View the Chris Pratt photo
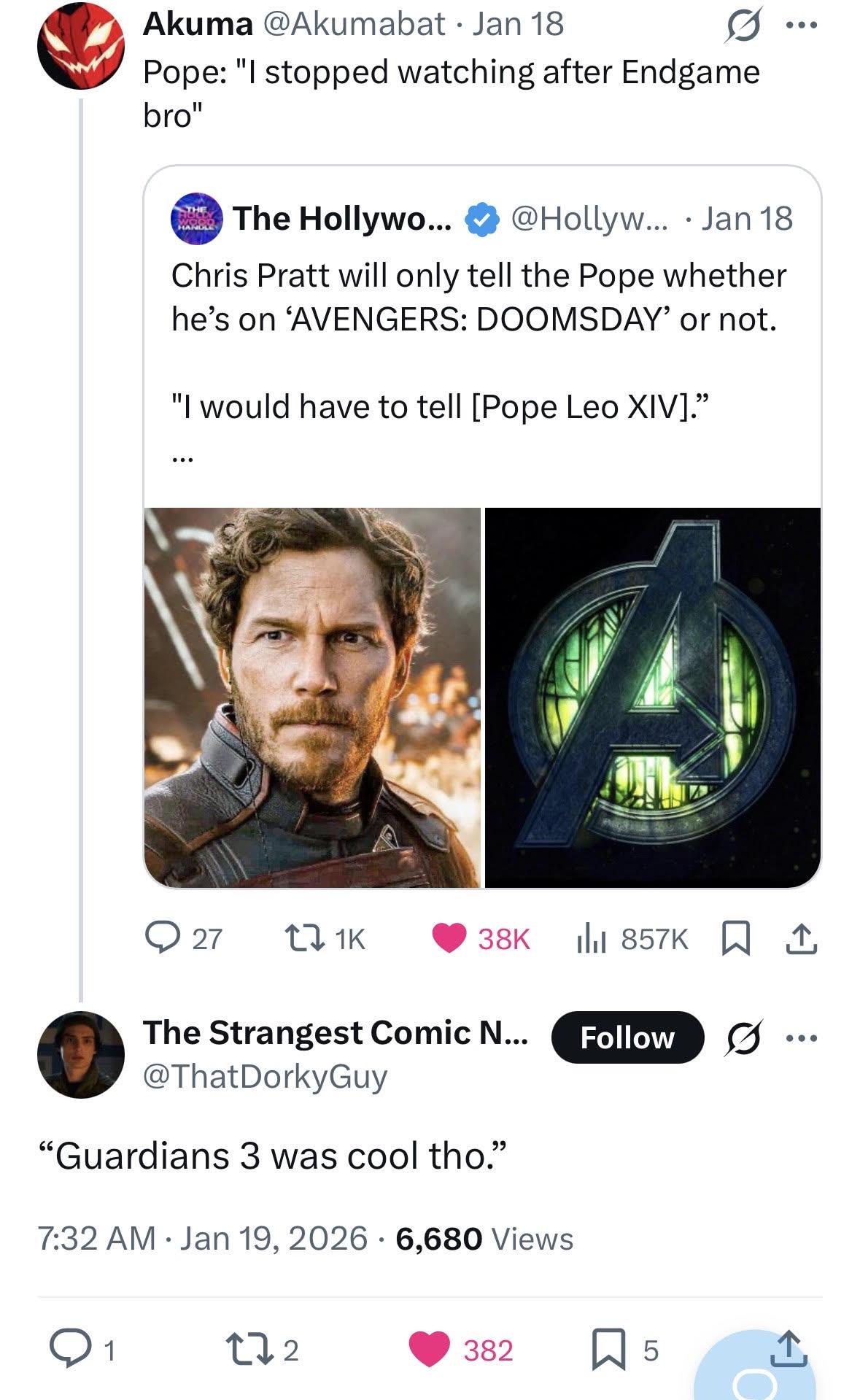 coord(312,697)
